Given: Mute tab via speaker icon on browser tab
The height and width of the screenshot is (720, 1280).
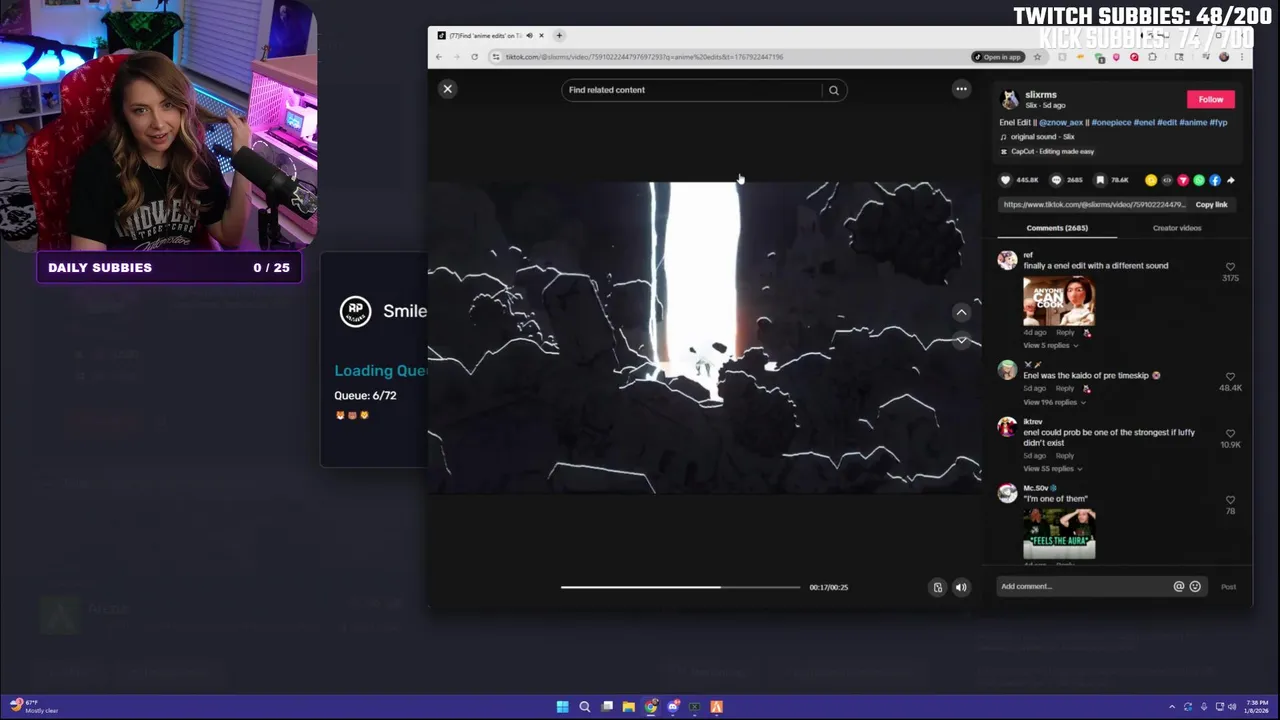Looking at the screenshot, I should [x=529, y=35].
